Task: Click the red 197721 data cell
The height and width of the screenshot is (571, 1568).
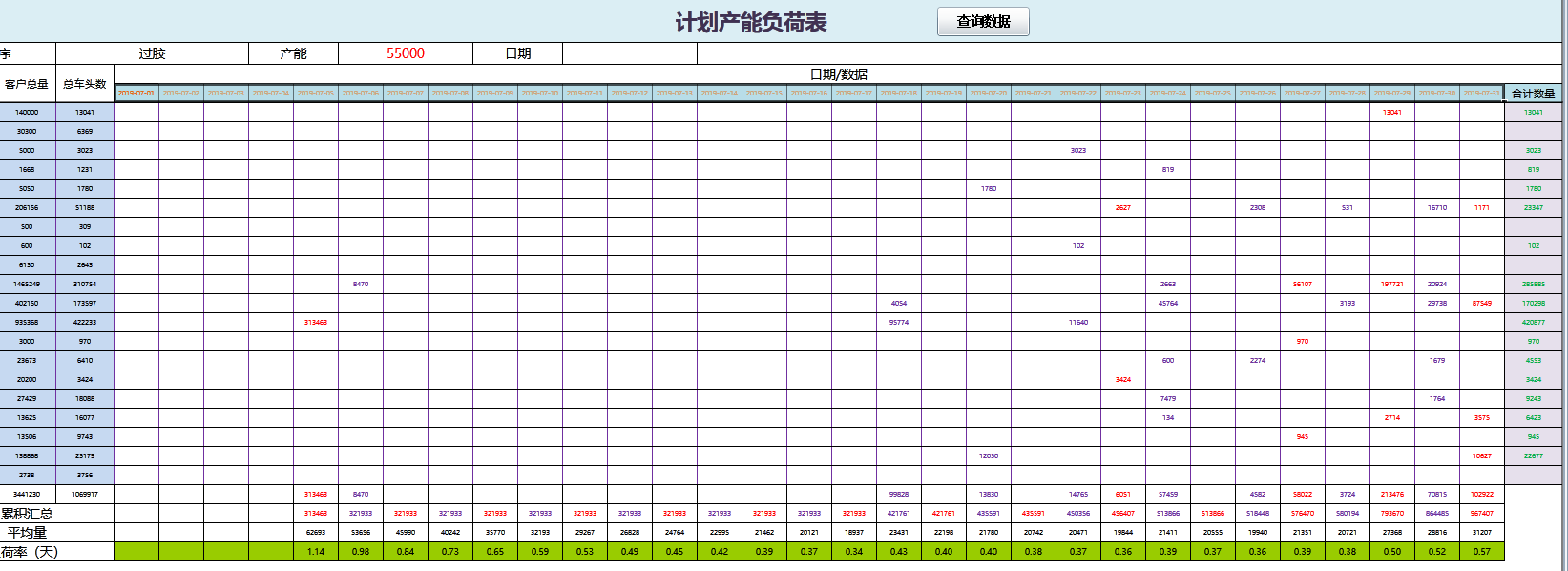Action: click(x=1392, y=285)
